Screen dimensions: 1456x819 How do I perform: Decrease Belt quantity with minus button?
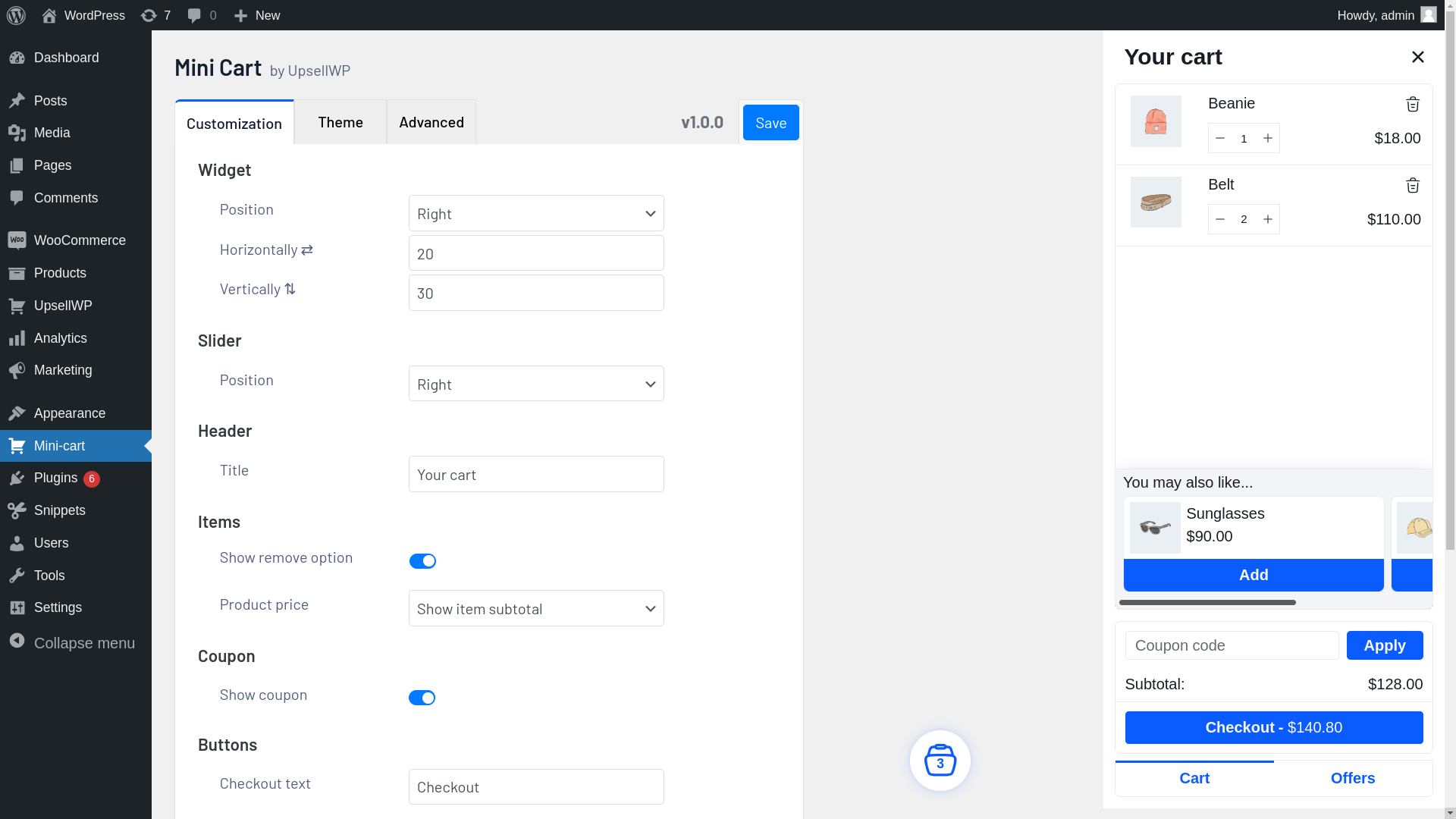(x=1220, y=219)
